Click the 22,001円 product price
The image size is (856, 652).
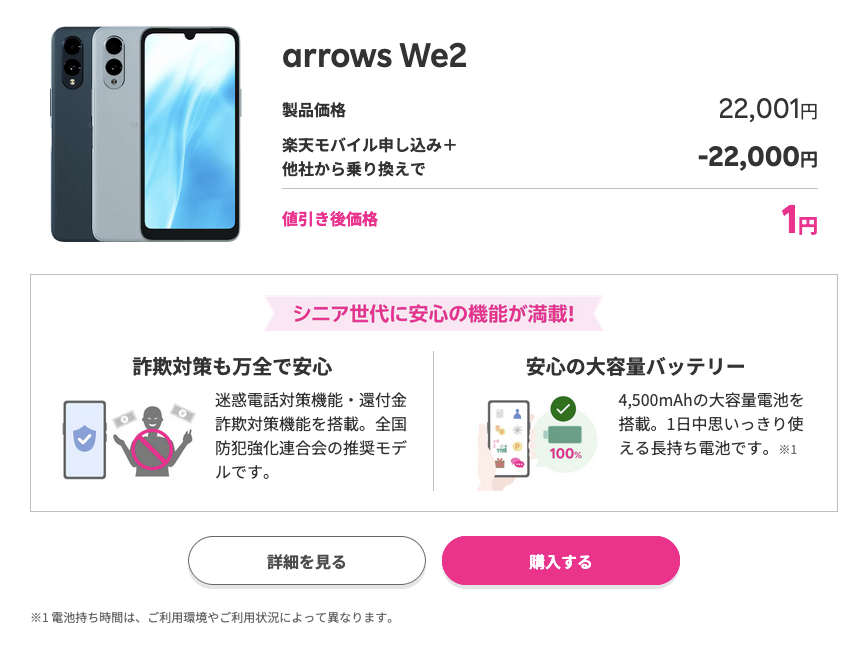pyautogui.click(x=768, y=109)
